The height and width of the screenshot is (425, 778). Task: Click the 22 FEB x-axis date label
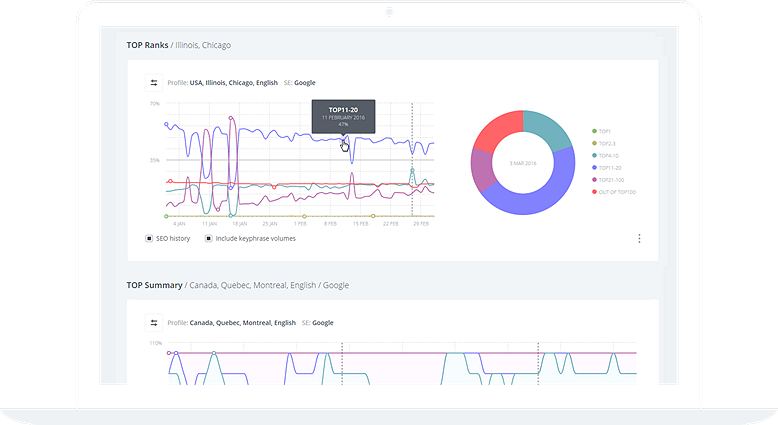(391, 224)
